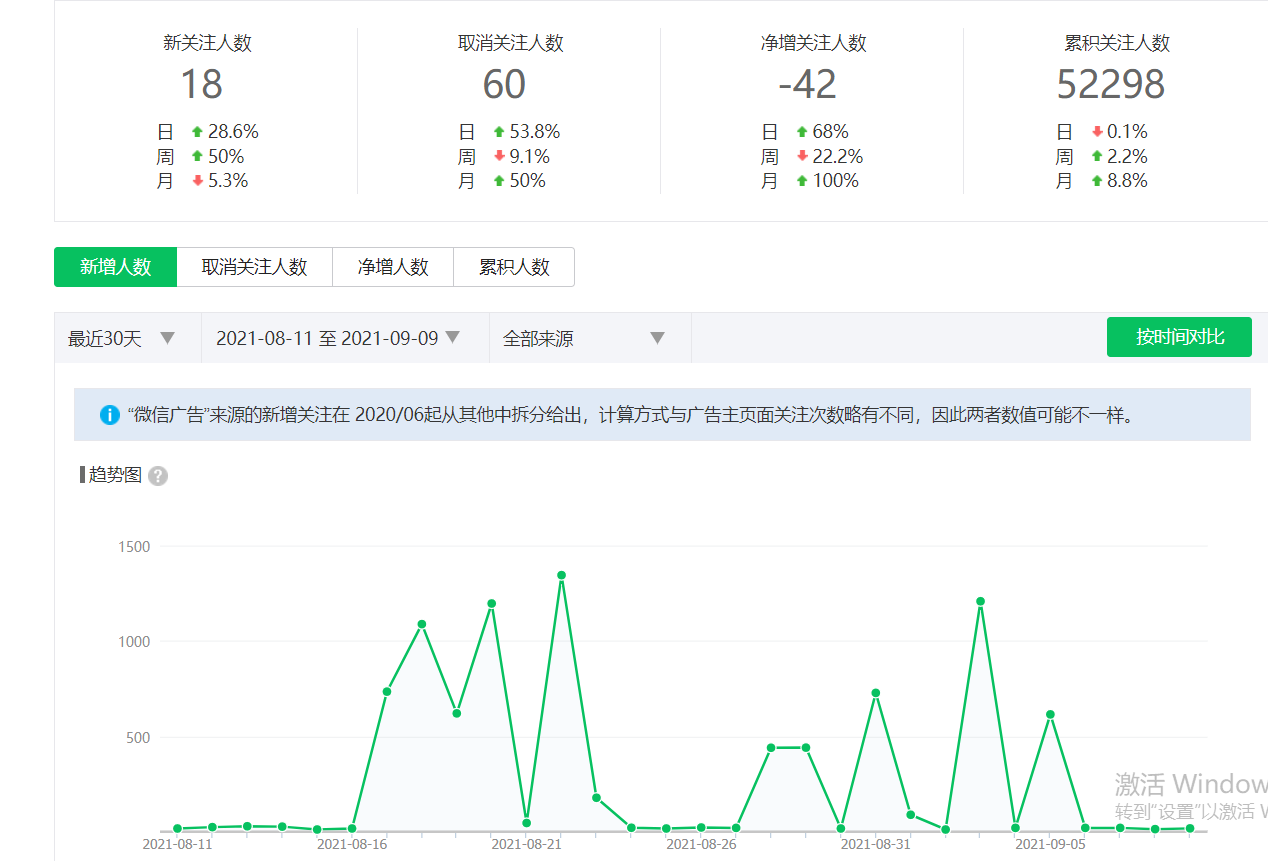Select the 新增人数 tab
Image resolution: width=1268 pixels, height=861 pixels.
coord(116,267)
